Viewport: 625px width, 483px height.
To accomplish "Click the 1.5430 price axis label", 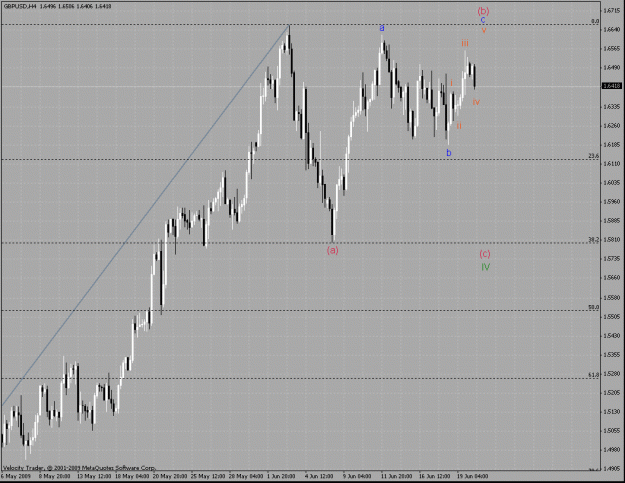I will pyautogui.click(x=612, y=336).
